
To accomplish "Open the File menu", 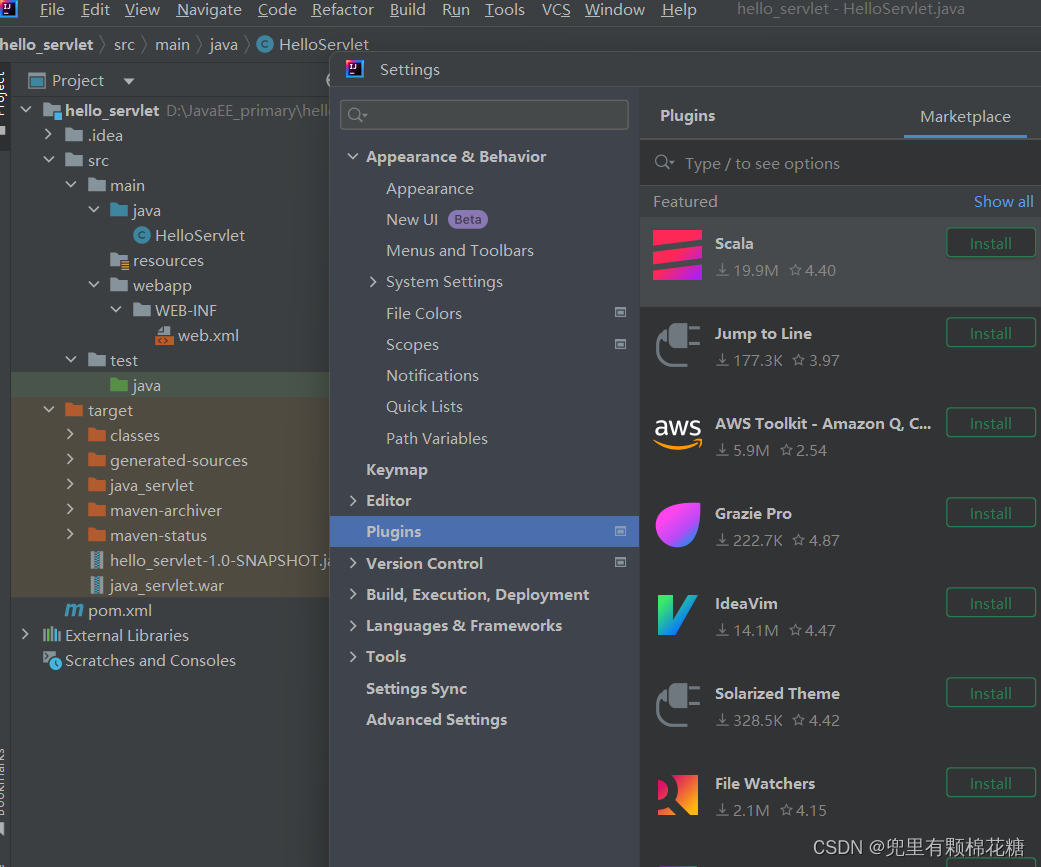I will pyautogui.click(x=52, y=10).
